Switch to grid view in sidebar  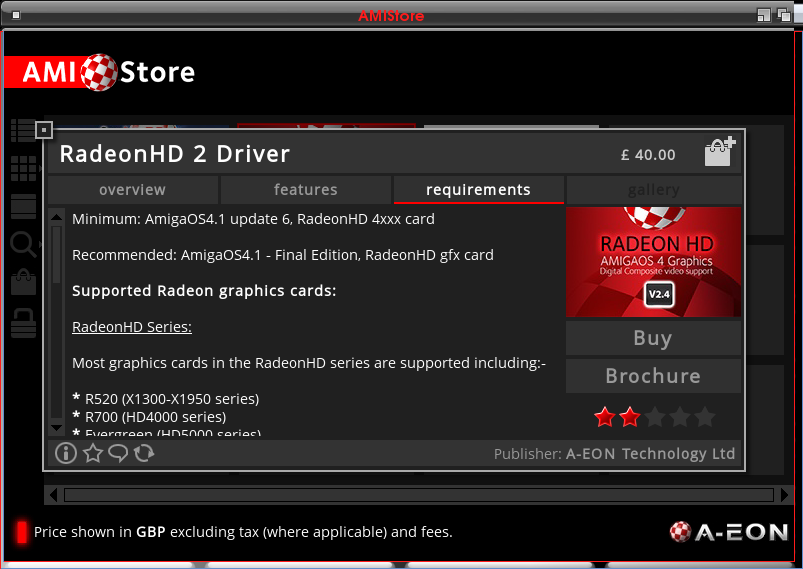tap(22, 168)
